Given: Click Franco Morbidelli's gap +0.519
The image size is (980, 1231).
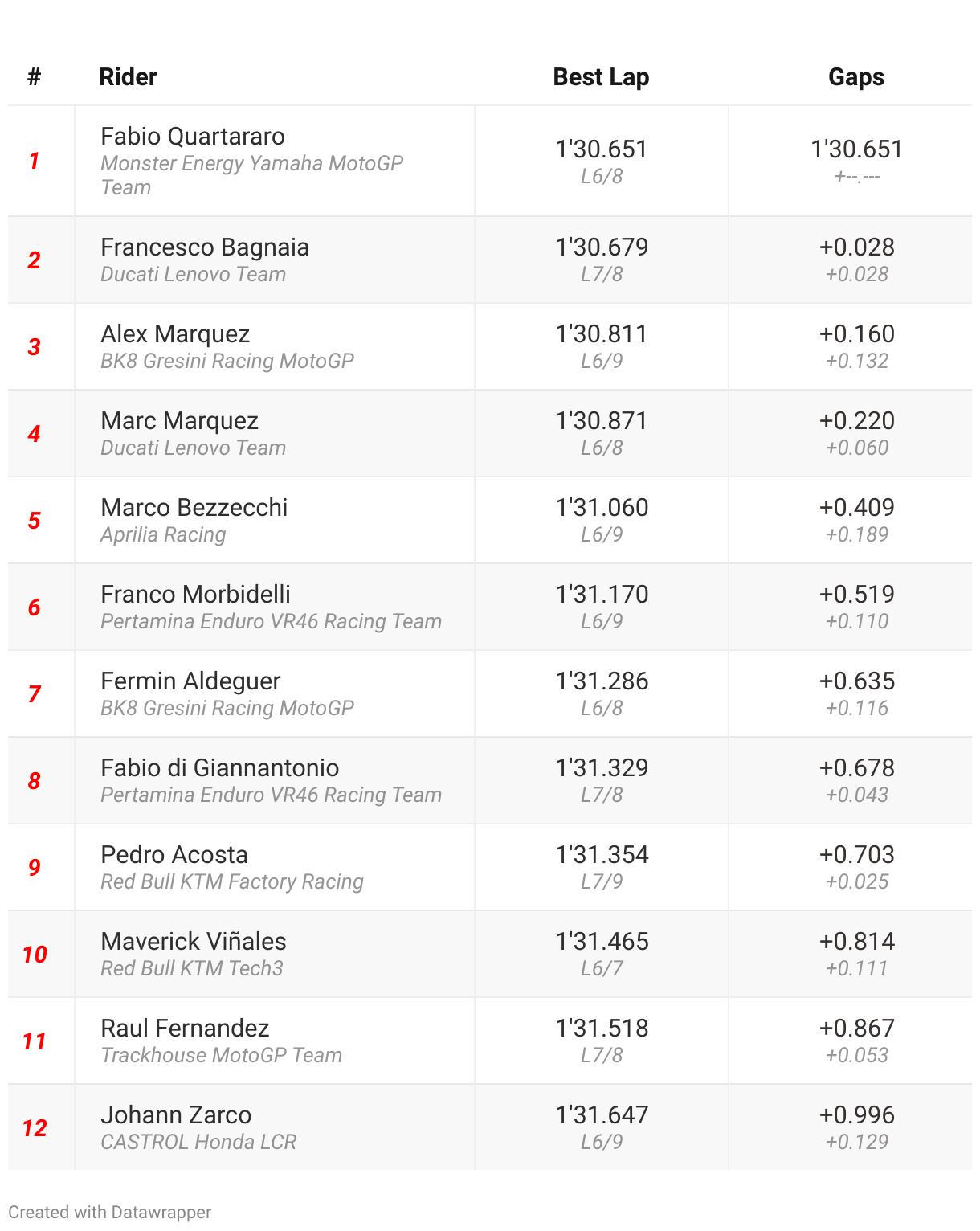Looking at the screenshot, I should (856, 595).
